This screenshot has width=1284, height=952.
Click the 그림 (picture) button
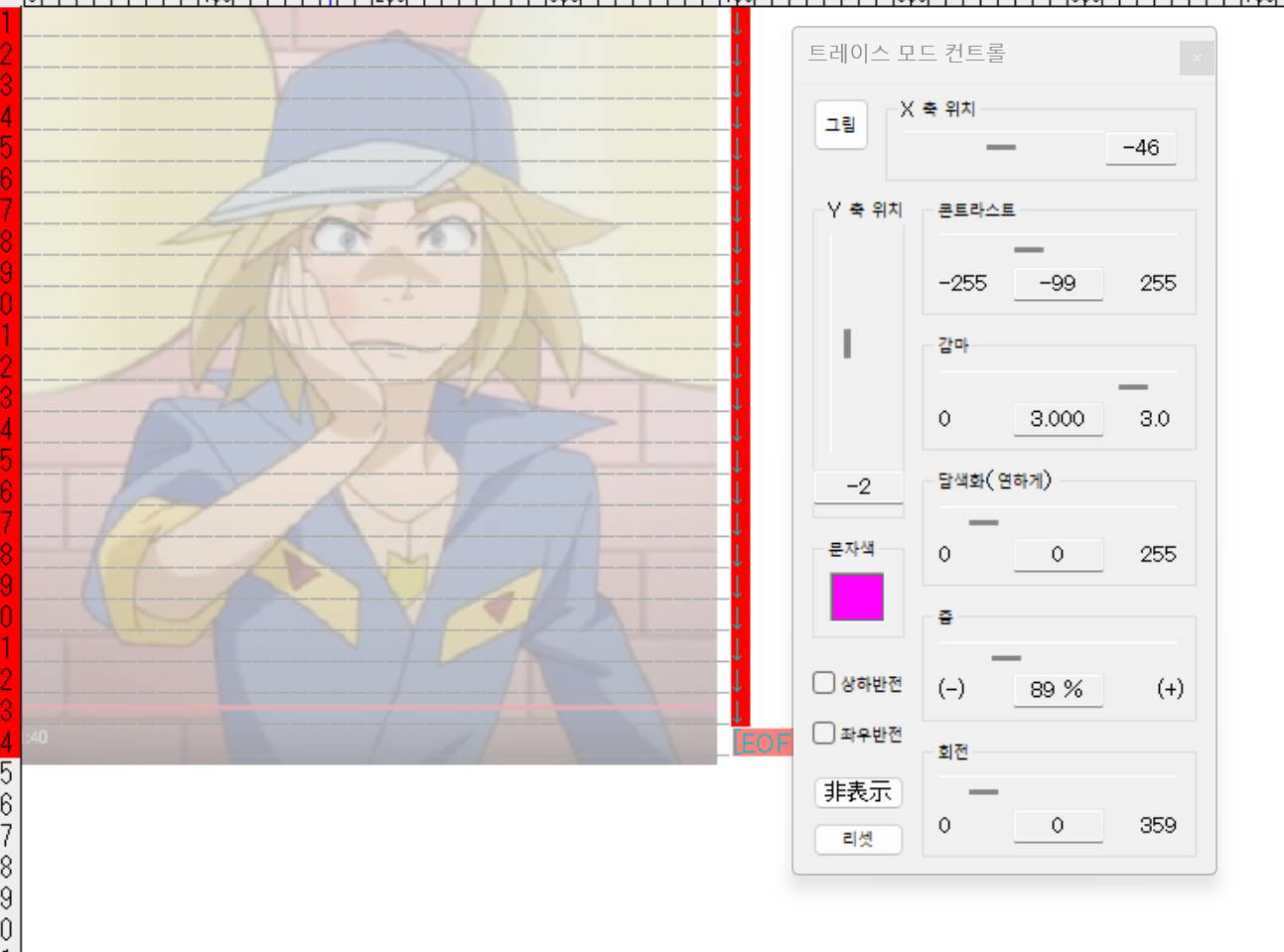point(840,125)
